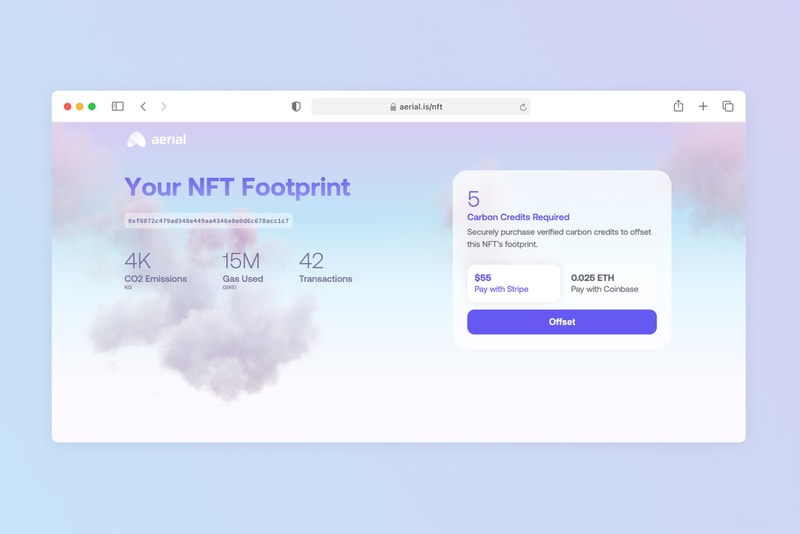The width and height of the screenshot is (800, 534).
Task: Click the 4K CO2 Emissions stat
Action: pos(155,269)
